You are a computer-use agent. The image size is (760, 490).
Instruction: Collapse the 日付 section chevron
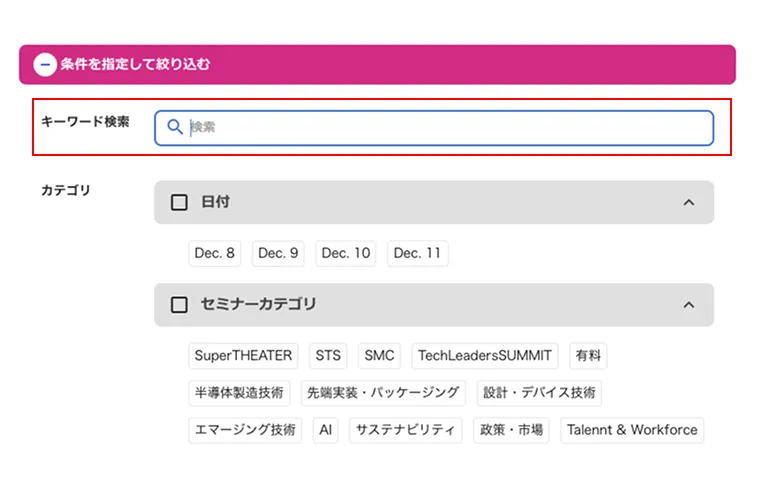pos(689,203)
